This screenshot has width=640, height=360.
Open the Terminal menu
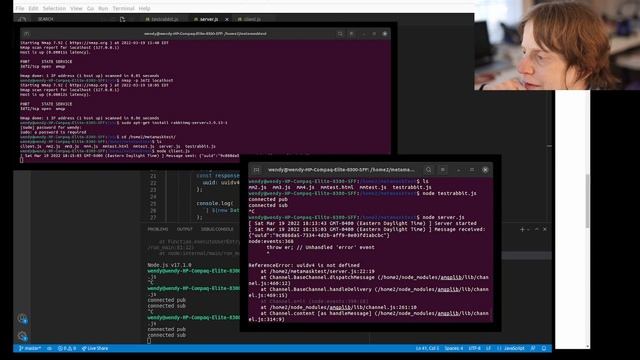[123, 8]
